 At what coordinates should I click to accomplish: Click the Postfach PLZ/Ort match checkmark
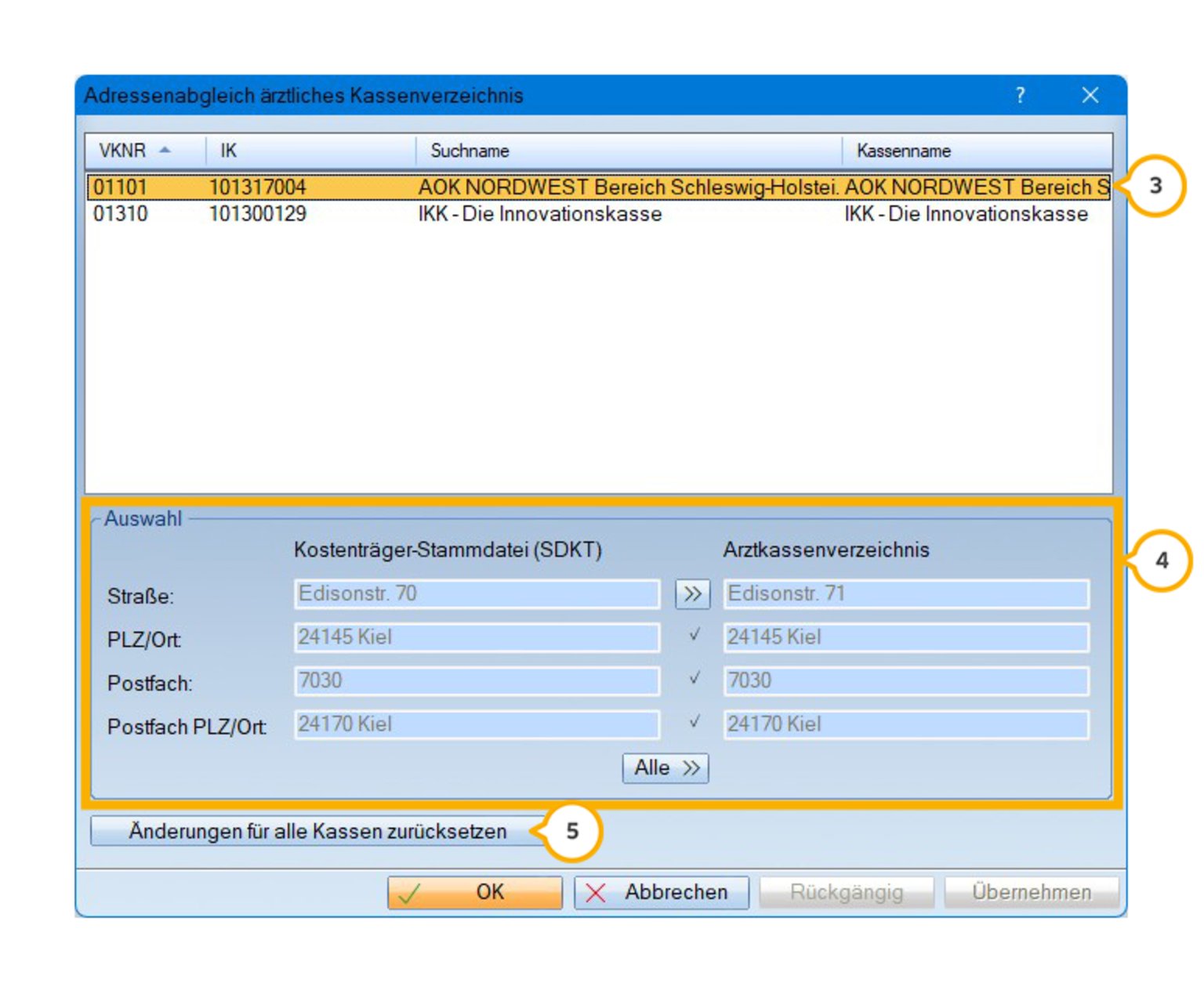[694, 723]
